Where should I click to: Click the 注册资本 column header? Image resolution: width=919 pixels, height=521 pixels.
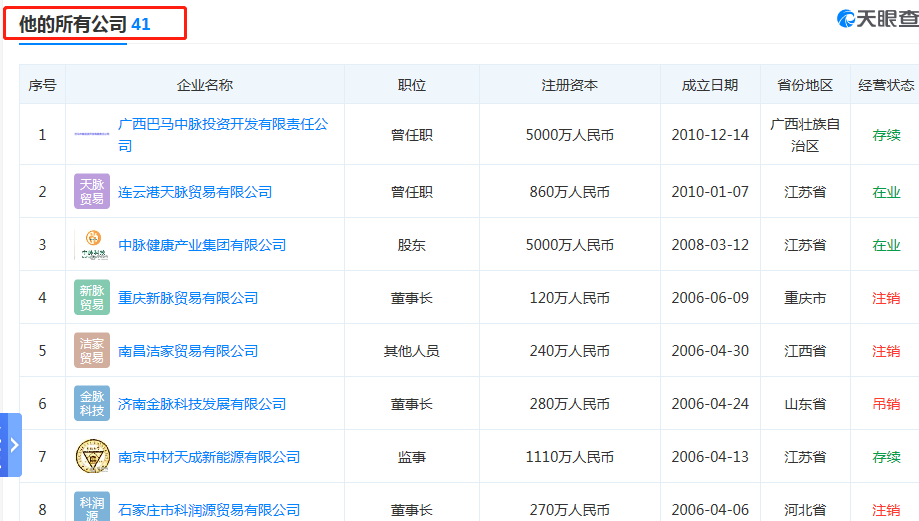click(x=570, y=85)
